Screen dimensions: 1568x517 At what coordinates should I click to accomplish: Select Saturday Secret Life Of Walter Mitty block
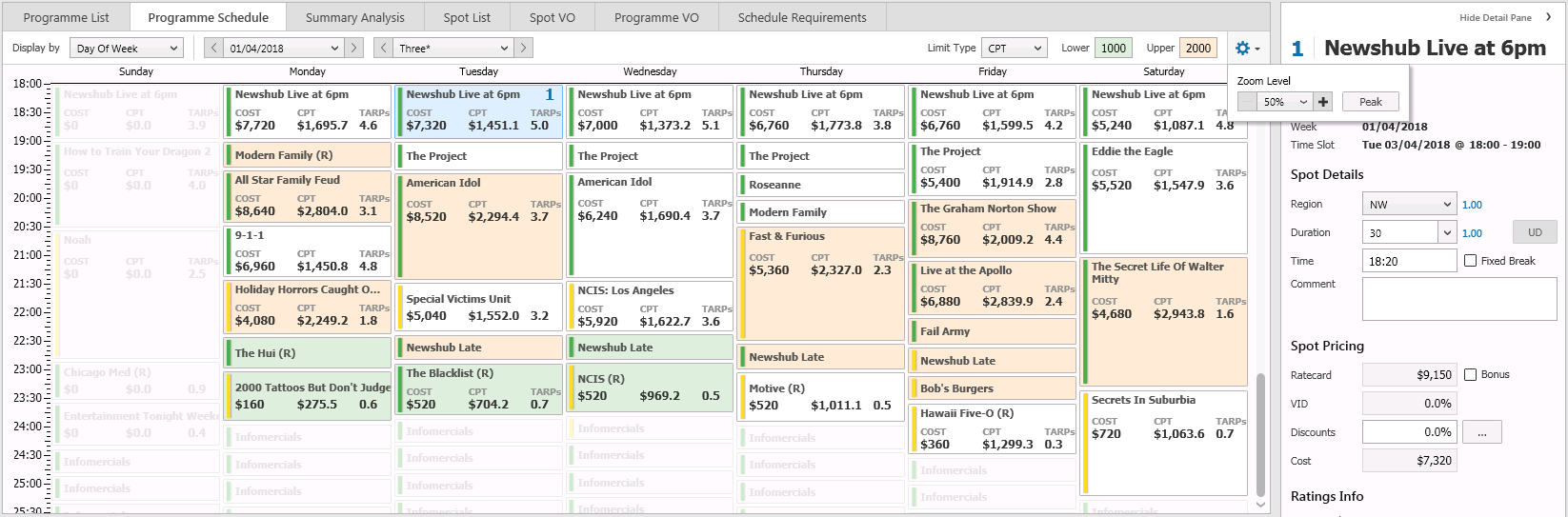[1164, 322]
